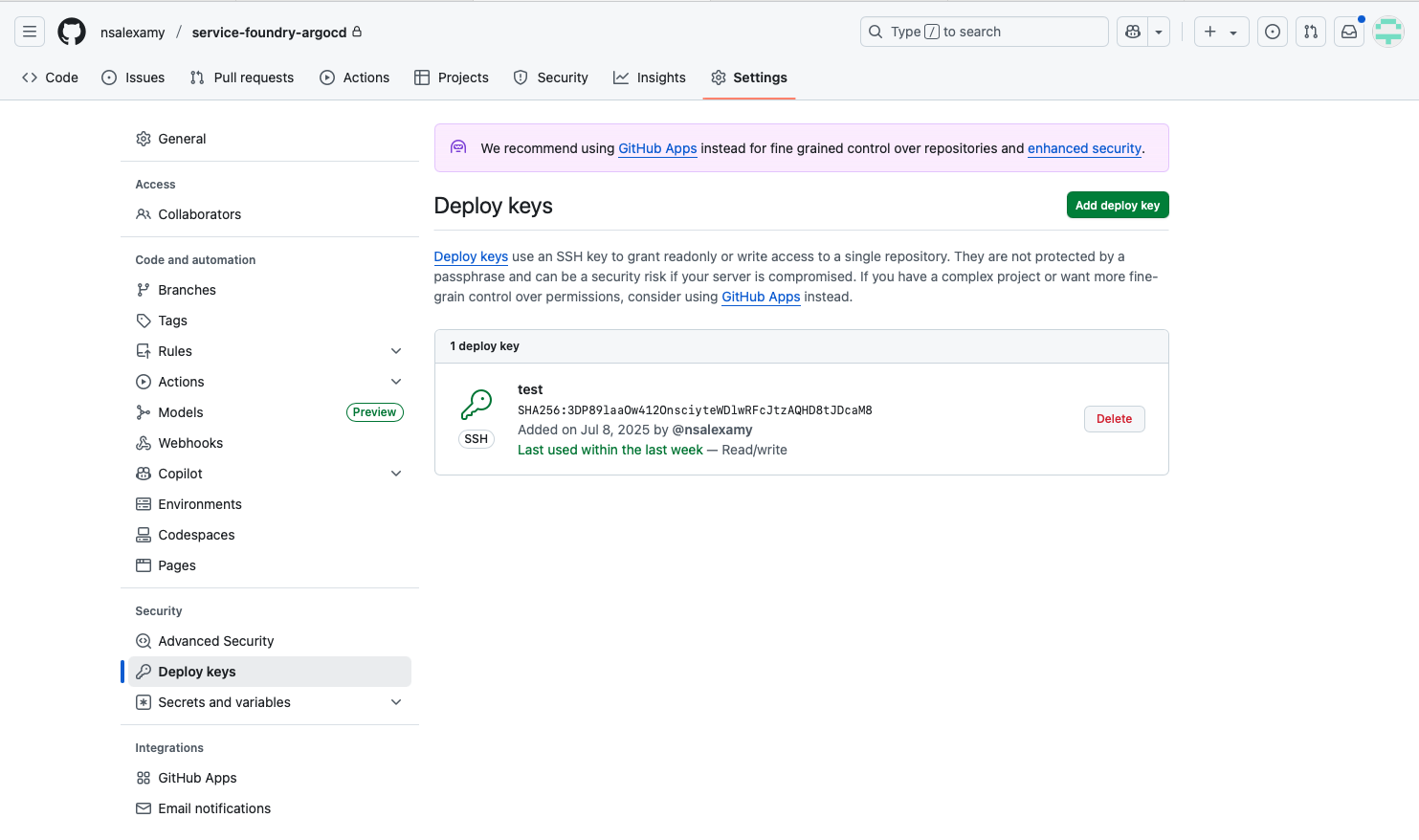Click the SSH key icon for test
Image resolution: width=1419 pixels, height=840 pixels.
(477, 405)
